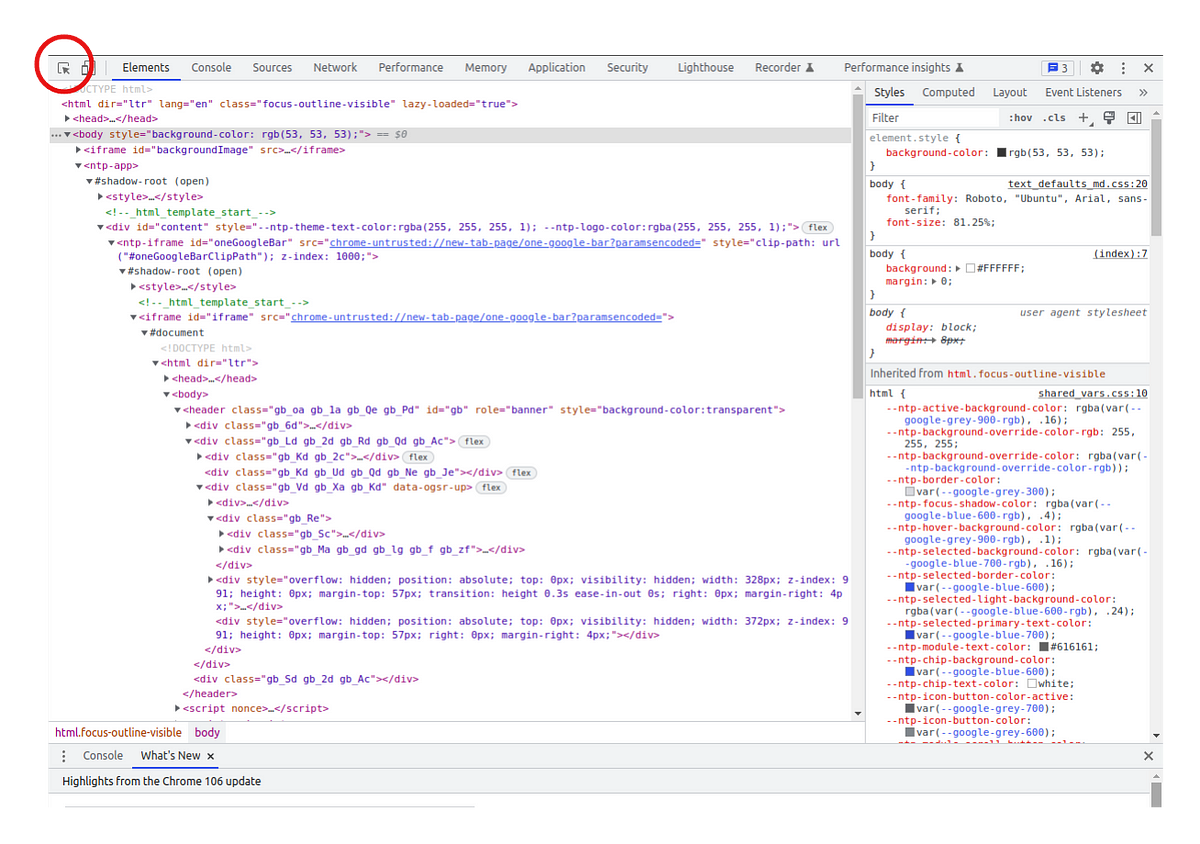Activate the inspect element picker icon
This screenshot has height=844, width=1200.
coord(64,68)
